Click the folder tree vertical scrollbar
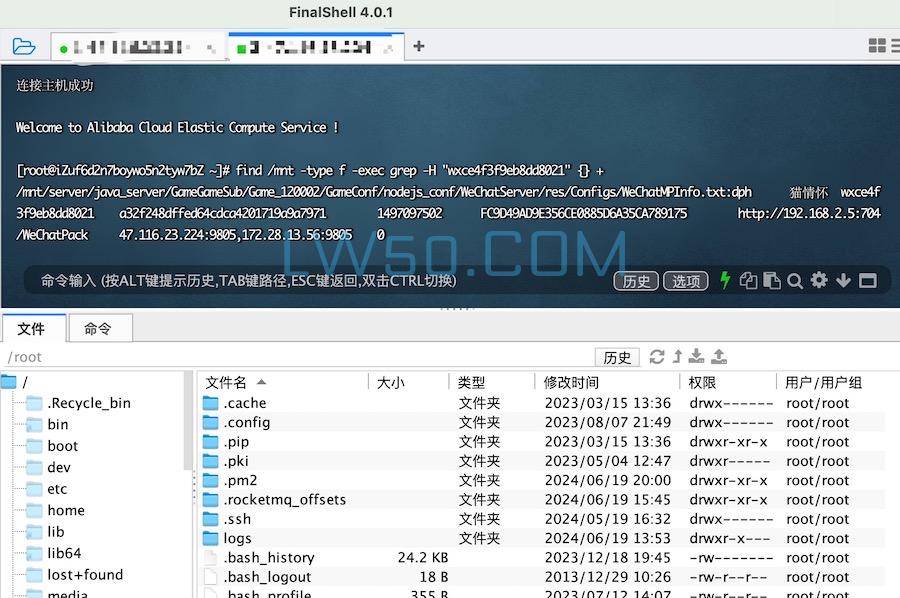The image size is (900, 598). pos(188,421)
